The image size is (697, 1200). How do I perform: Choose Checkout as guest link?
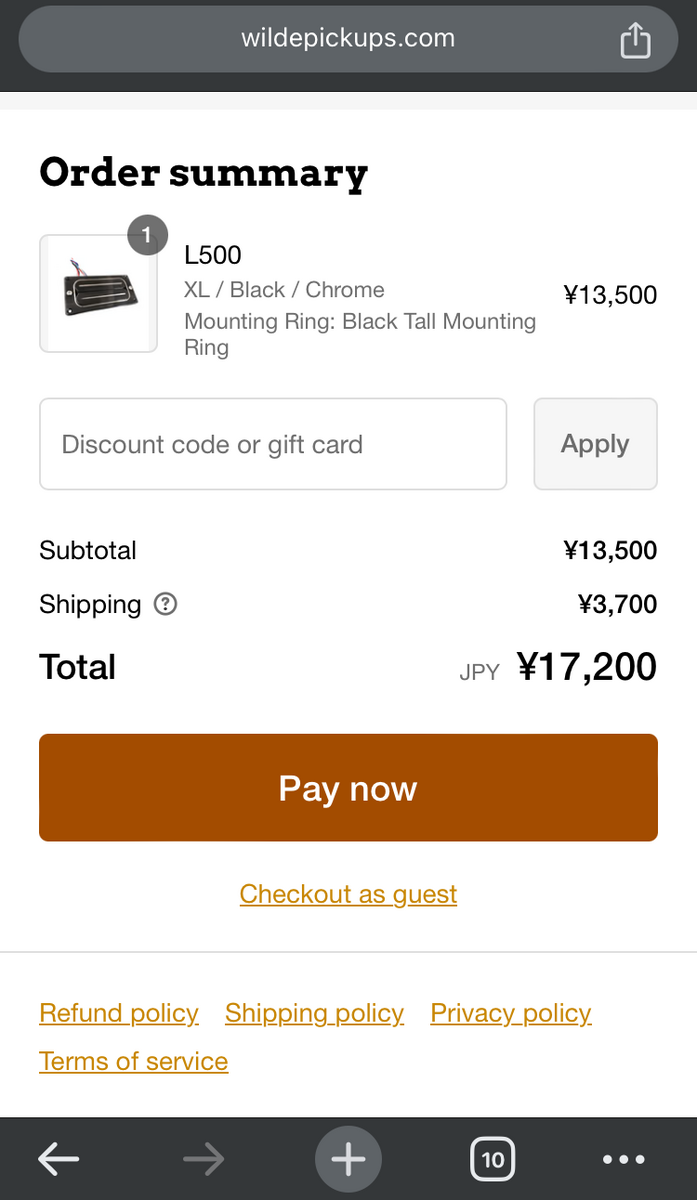pyautogui.click(x=348, y=894)
